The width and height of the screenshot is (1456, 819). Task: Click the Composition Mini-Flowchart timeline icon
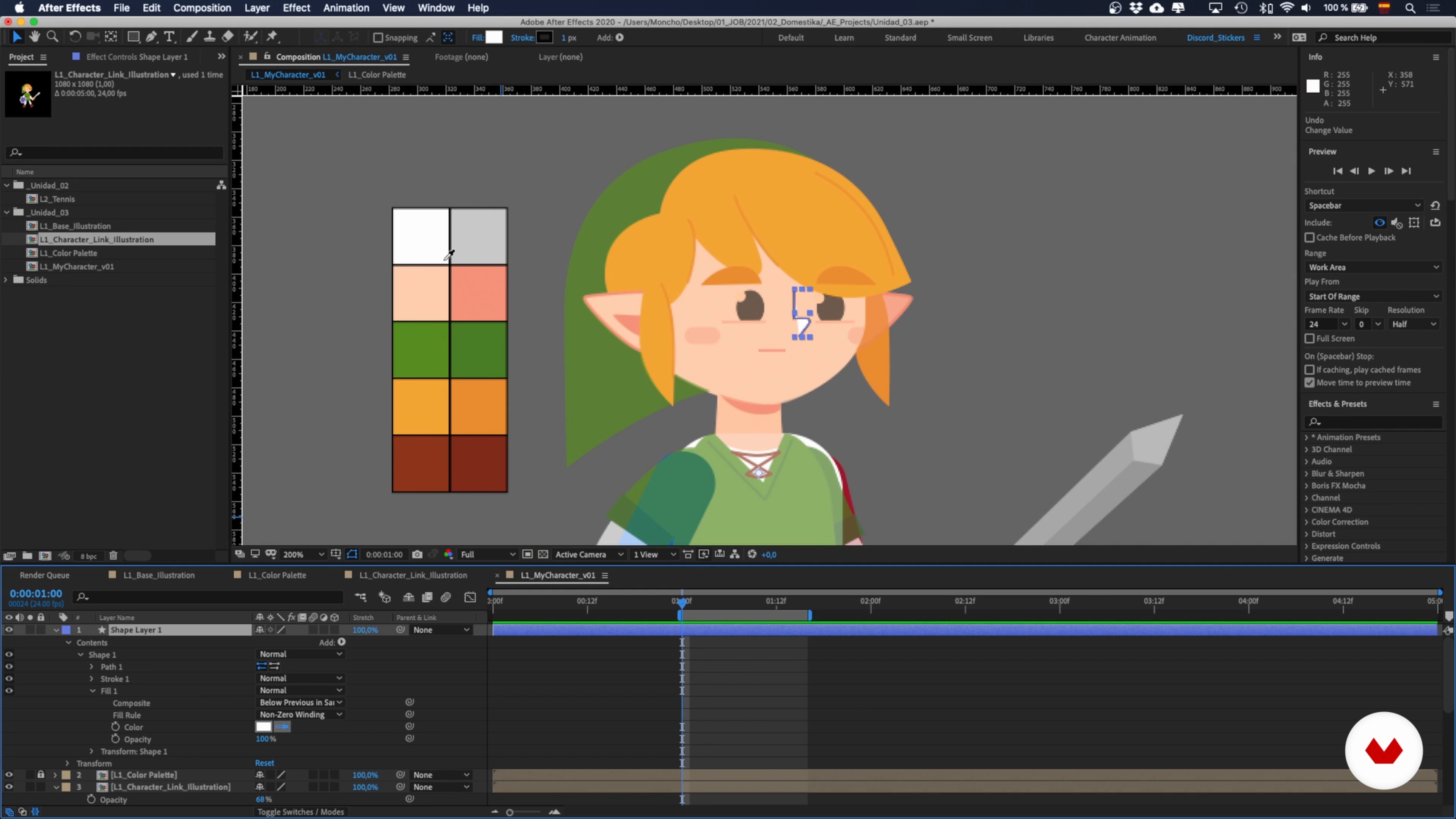(360, 597)
